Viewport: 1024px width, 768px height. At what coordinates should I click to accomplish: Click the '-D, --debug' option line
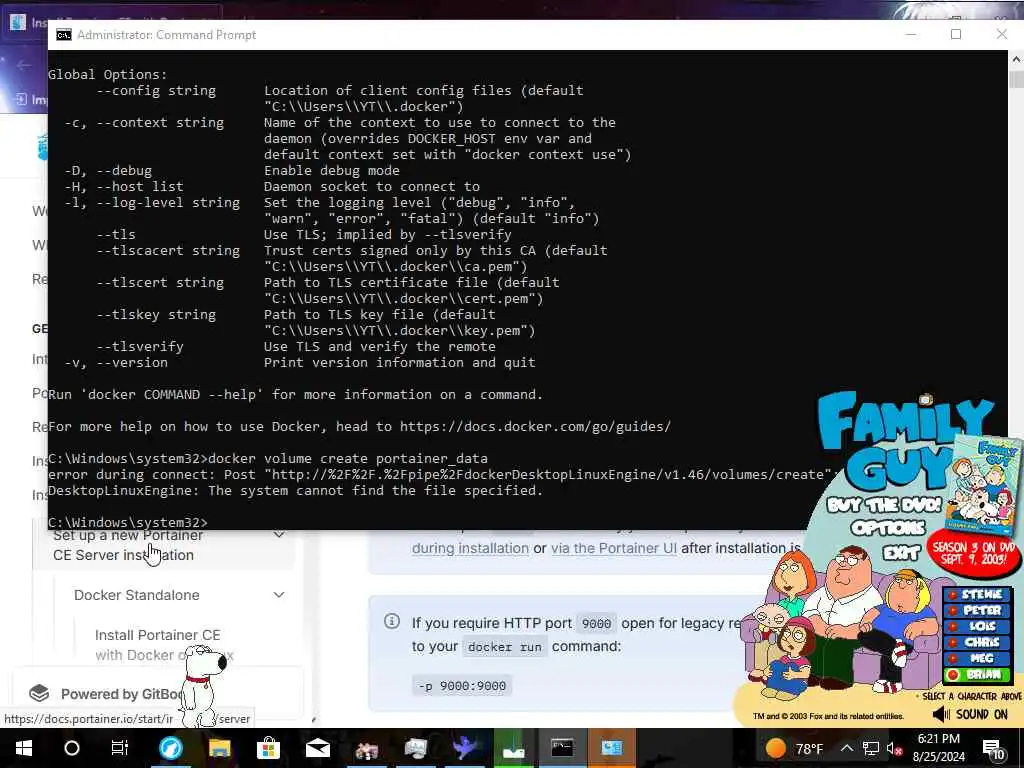[x=232, y=170]
